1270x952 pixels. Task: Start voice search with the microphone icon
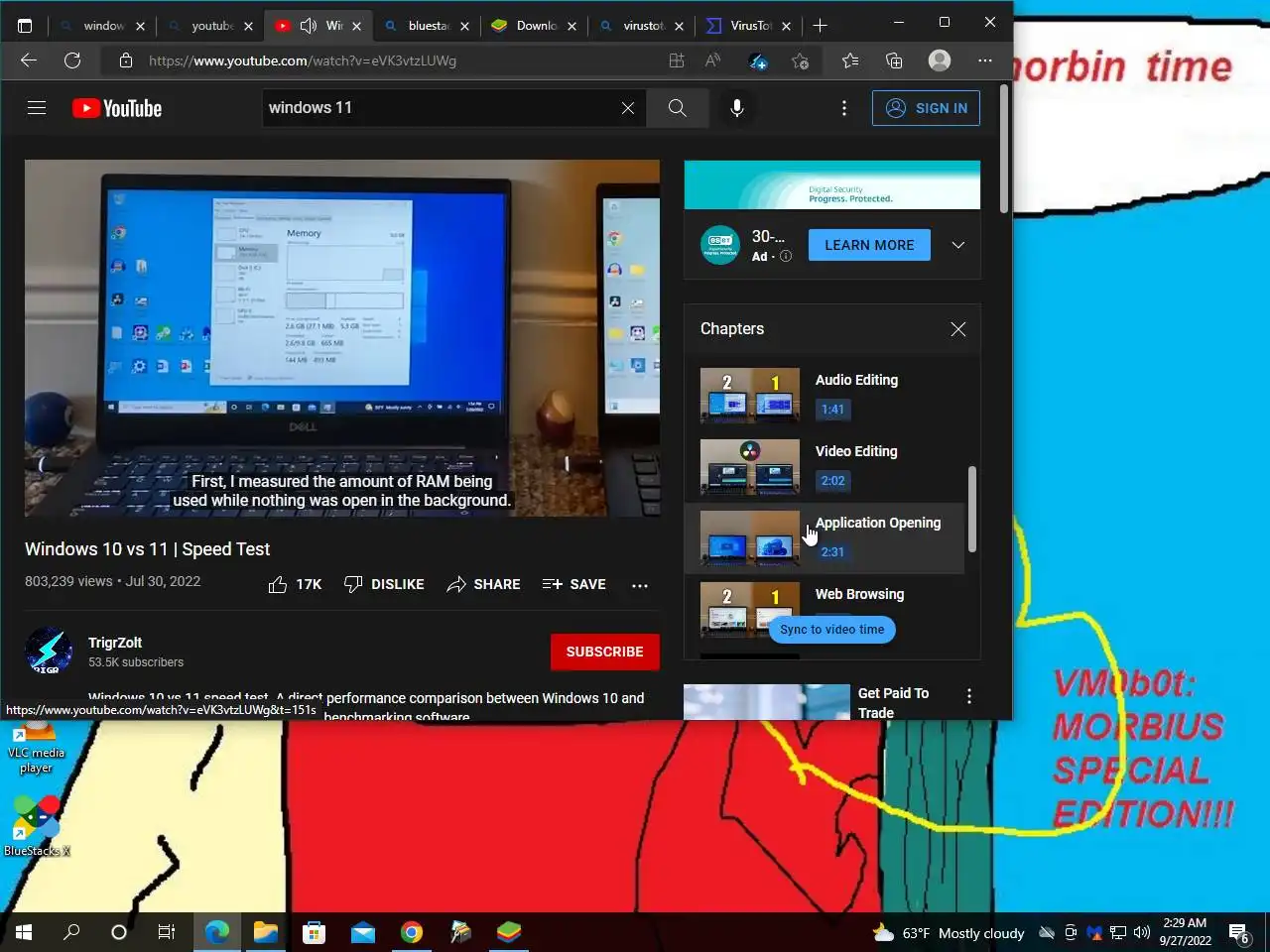click(x=737, y=108)
